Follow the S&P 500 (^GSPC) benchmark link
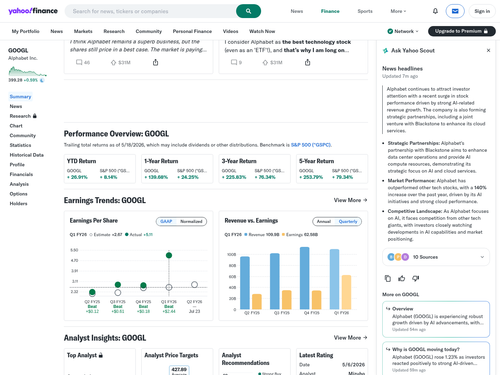This screenshot has height=375, width=500. click(x=311, y=145)
